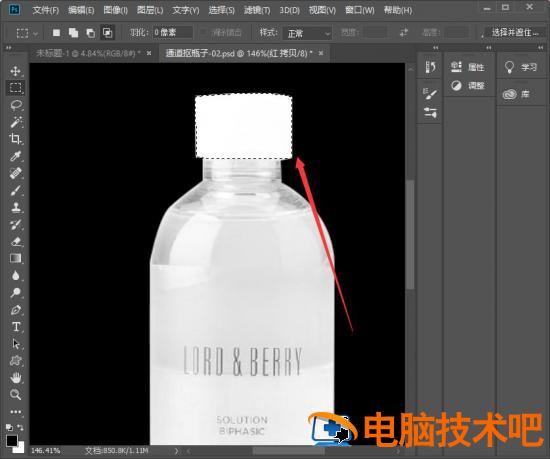Viewport: 550px width, 459px height.
Task: Open the status bar info arrow
Action: click(x=176, y=451)
